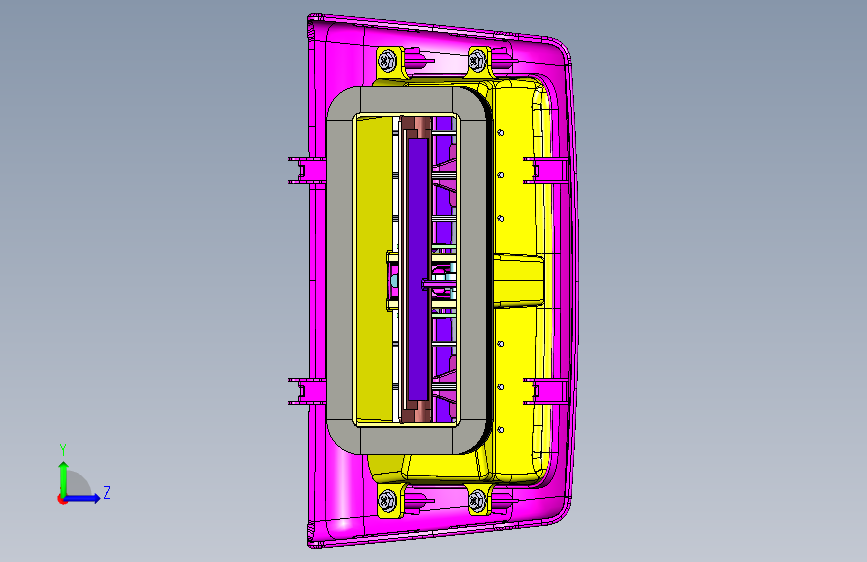Select the bottom-left mounting screw on the model
The image size is (867, 562).
point(387,499)
